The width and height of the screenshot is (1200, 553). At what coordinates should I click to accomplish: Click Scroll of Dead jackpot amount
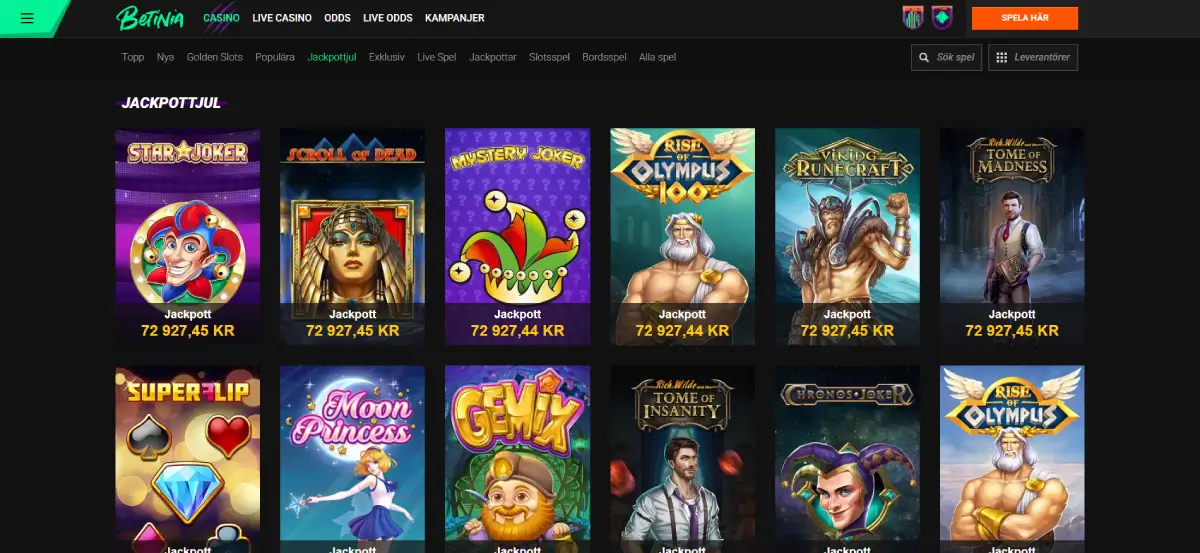click(352, 330)
